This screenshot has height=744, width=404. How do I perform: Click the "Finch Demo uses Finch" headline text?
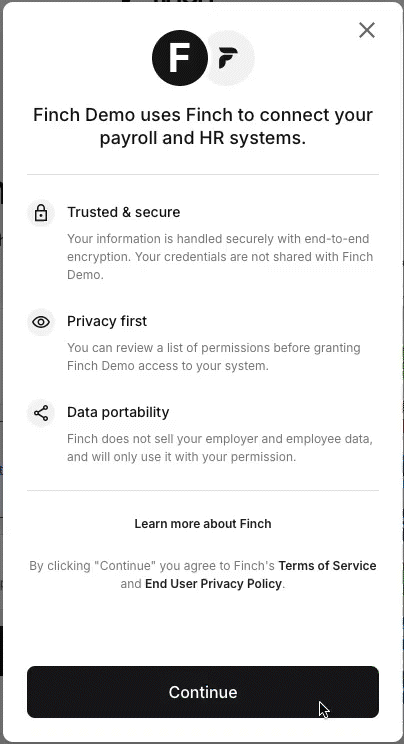203,127
